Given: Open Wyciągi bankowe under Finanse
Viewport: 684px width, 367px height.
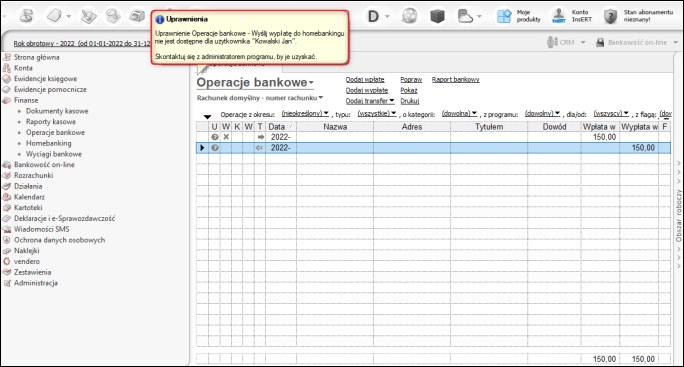Looking at the screenshot, I should (54, 154).
